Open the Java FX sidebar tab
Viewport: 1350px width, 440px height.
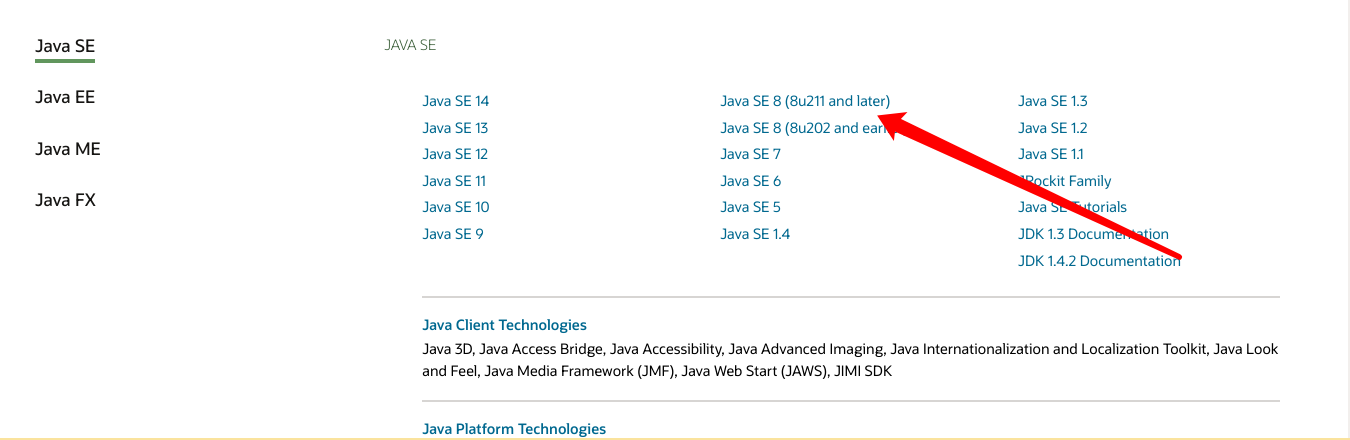pyautogui.click(x=65, y=200)
